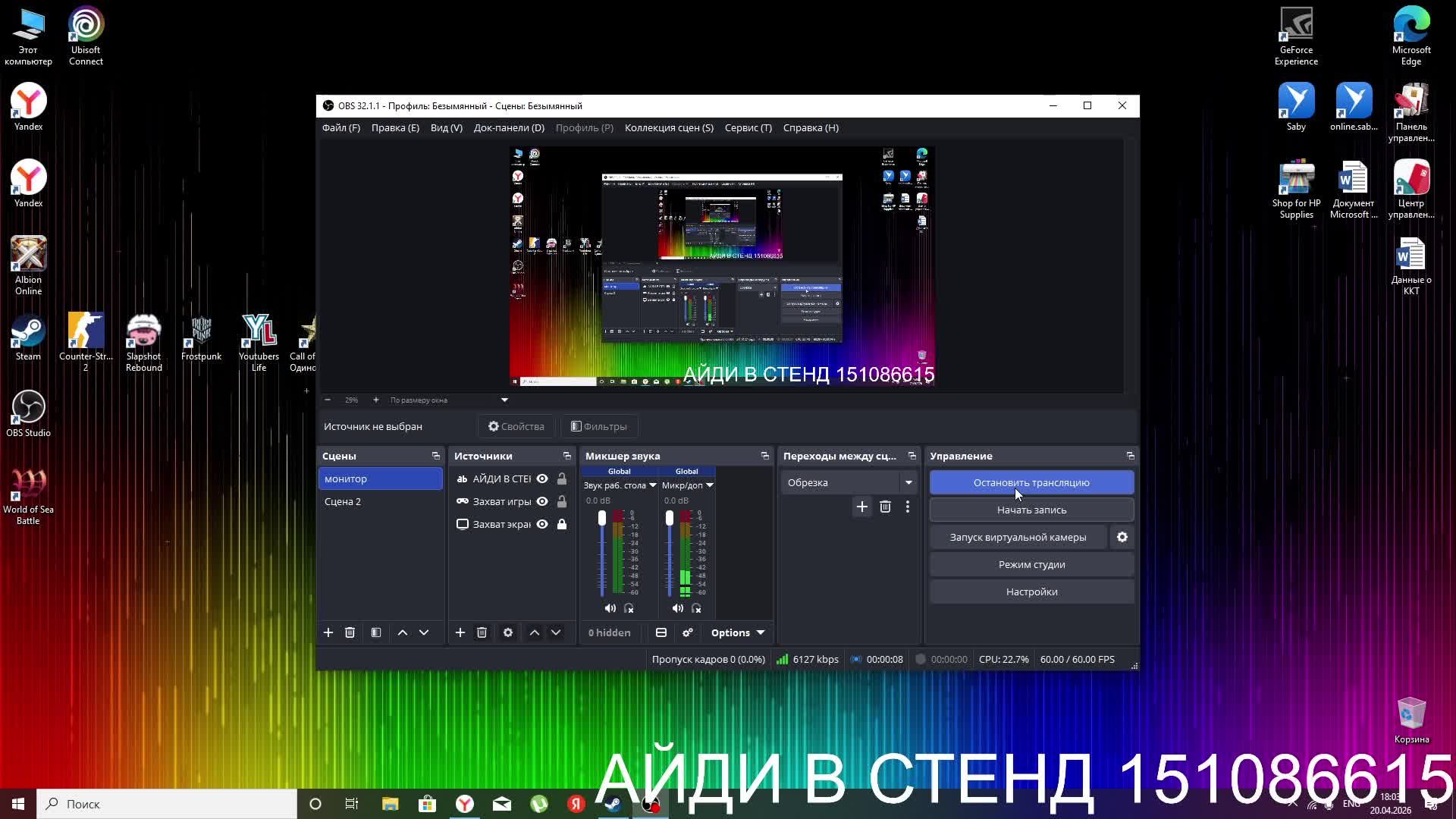Mute the Микр/доп audio channel

677,607
